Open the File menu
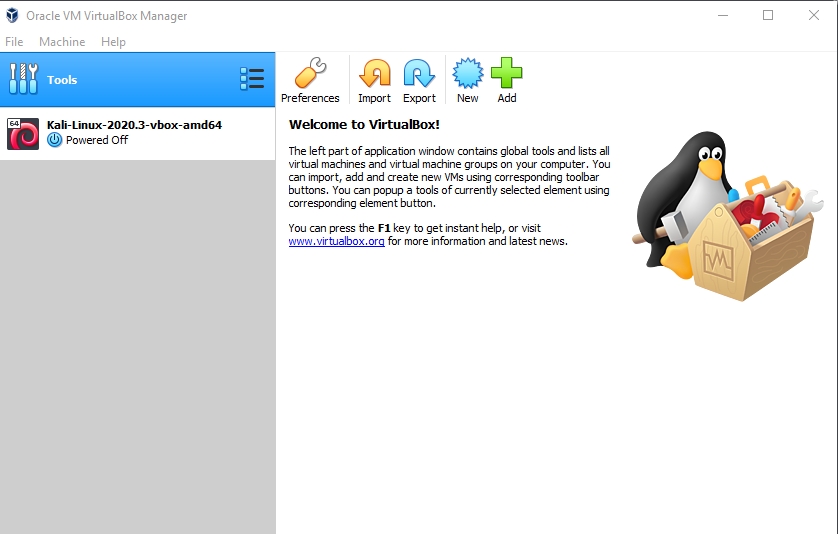This screenshot has height=534, width=838. click(x=14, y=42)
